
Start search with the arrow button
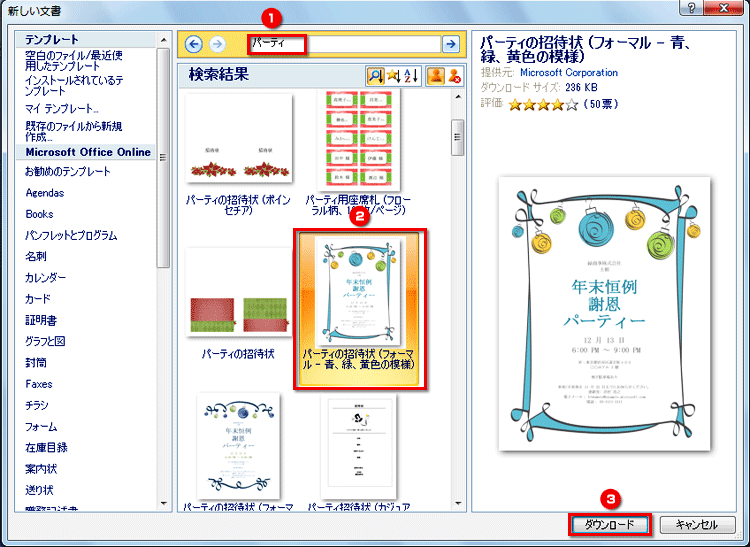point(450,44)
